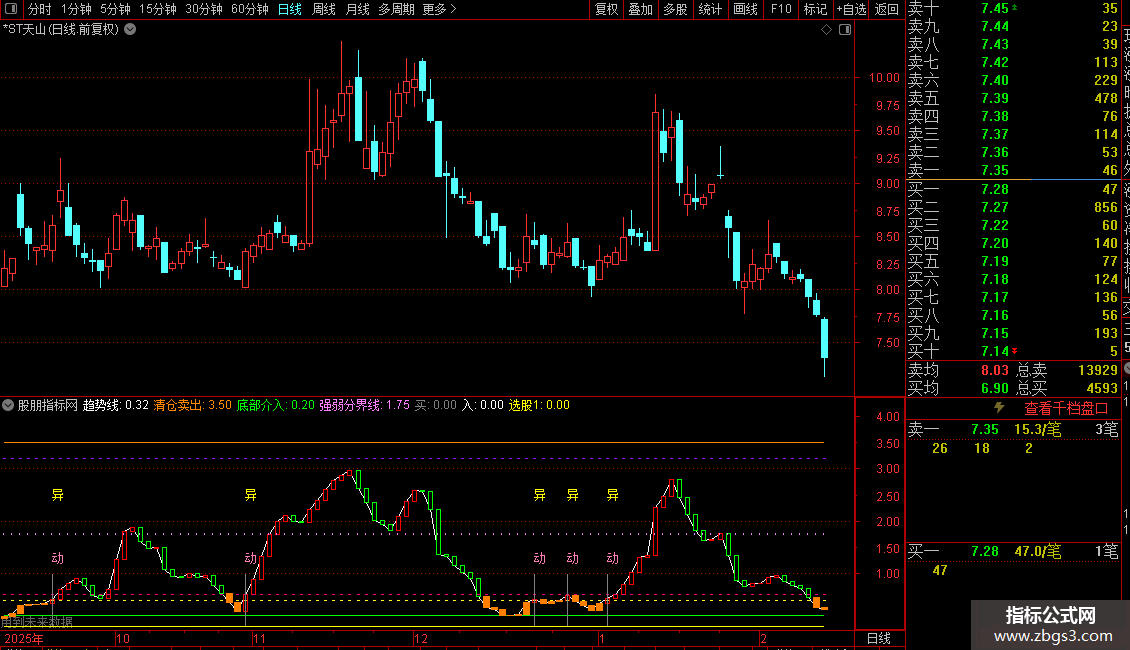1130x650 pixels.
Task: Open the 统计 statistics tool
Action: [710, 9]
